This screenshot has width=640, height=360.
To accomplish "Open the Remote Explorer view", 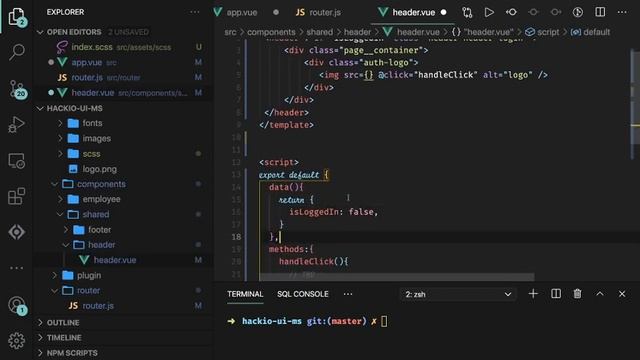I will click(x=16, y=160).
